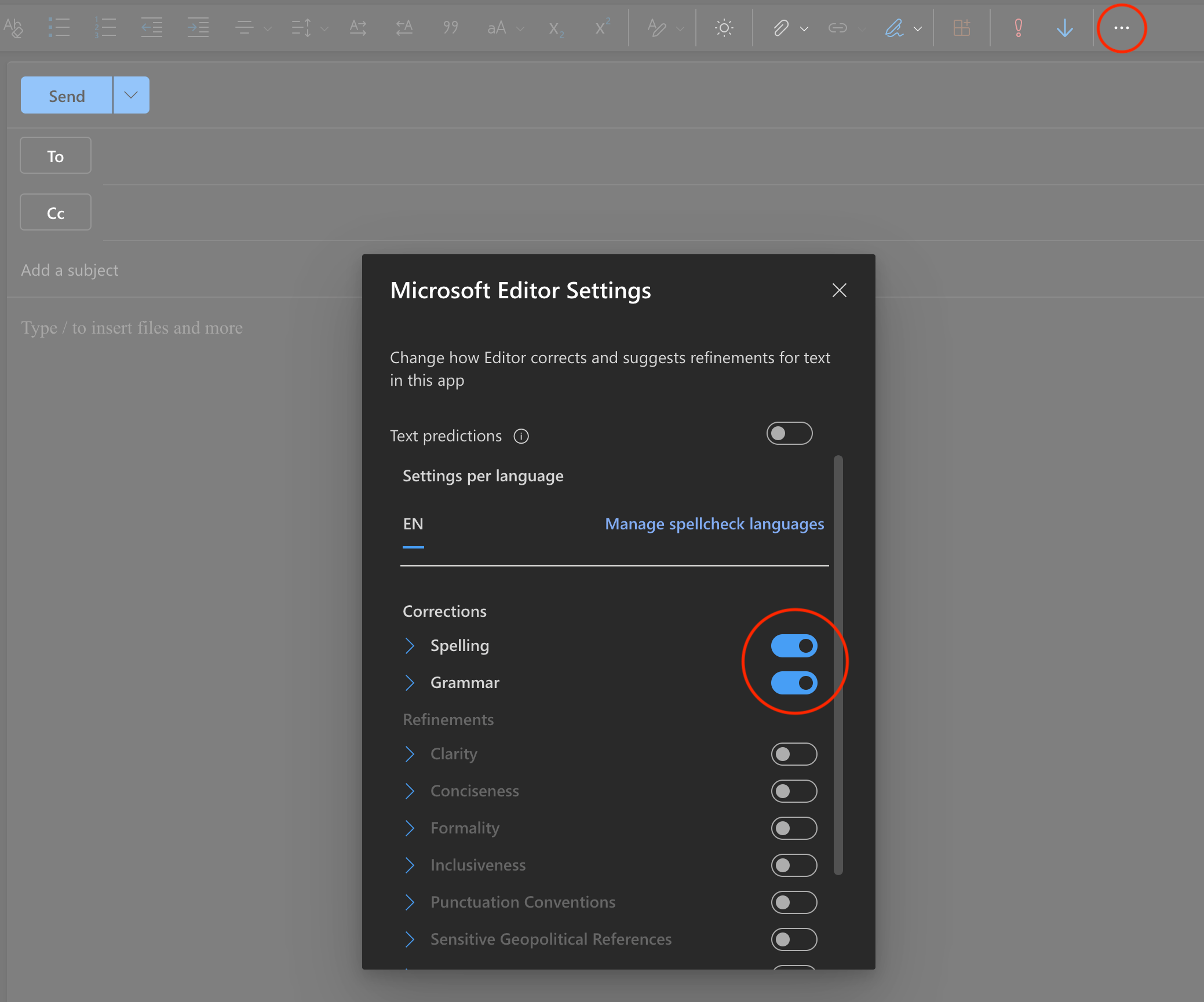Apply a numbered list
Image resolution: width=1204 pixels, height=1002 pixels.
pyautogui.click(x=106, y=27)
